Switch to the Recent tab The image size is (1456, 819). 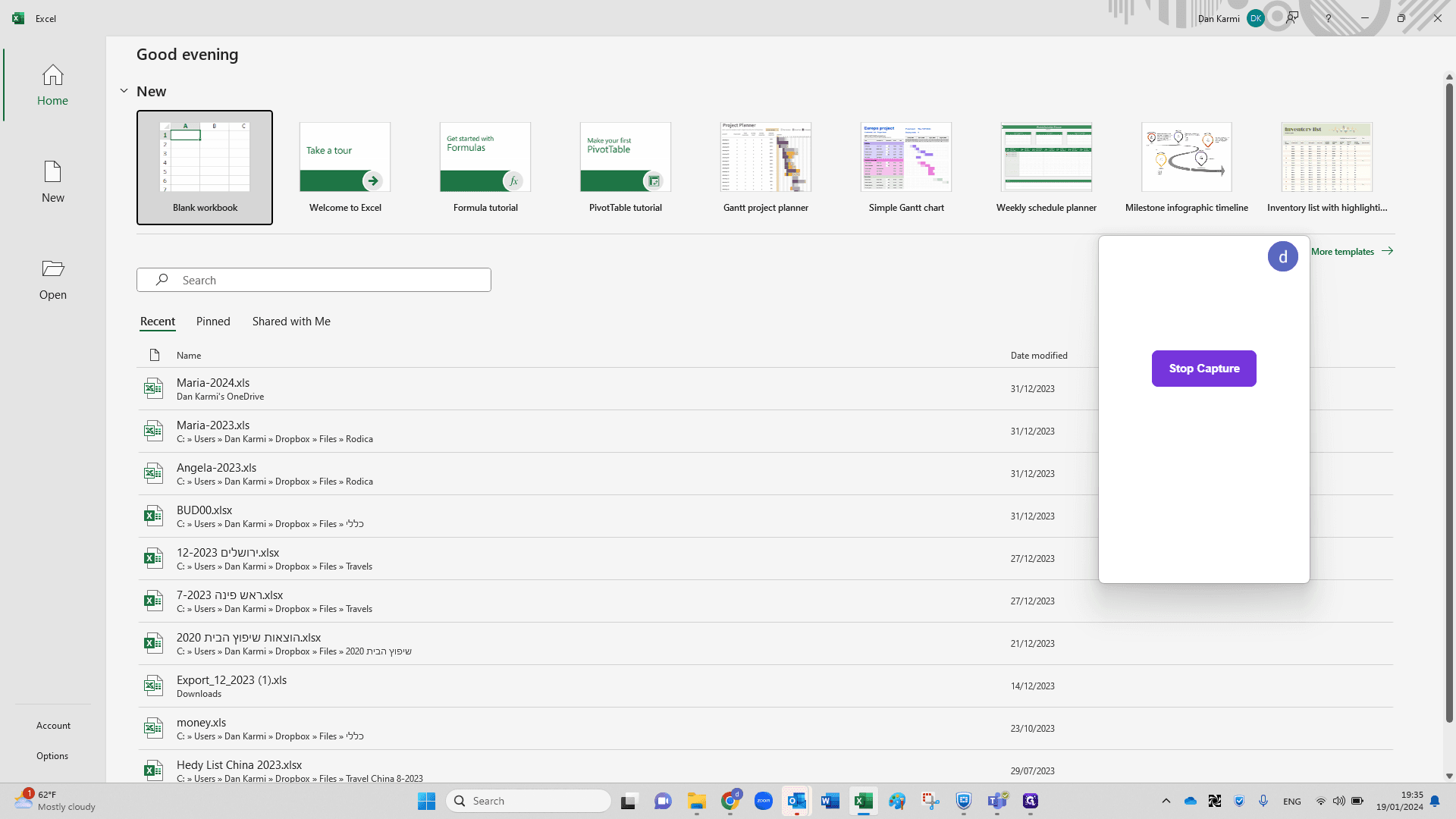coord(158,322)
